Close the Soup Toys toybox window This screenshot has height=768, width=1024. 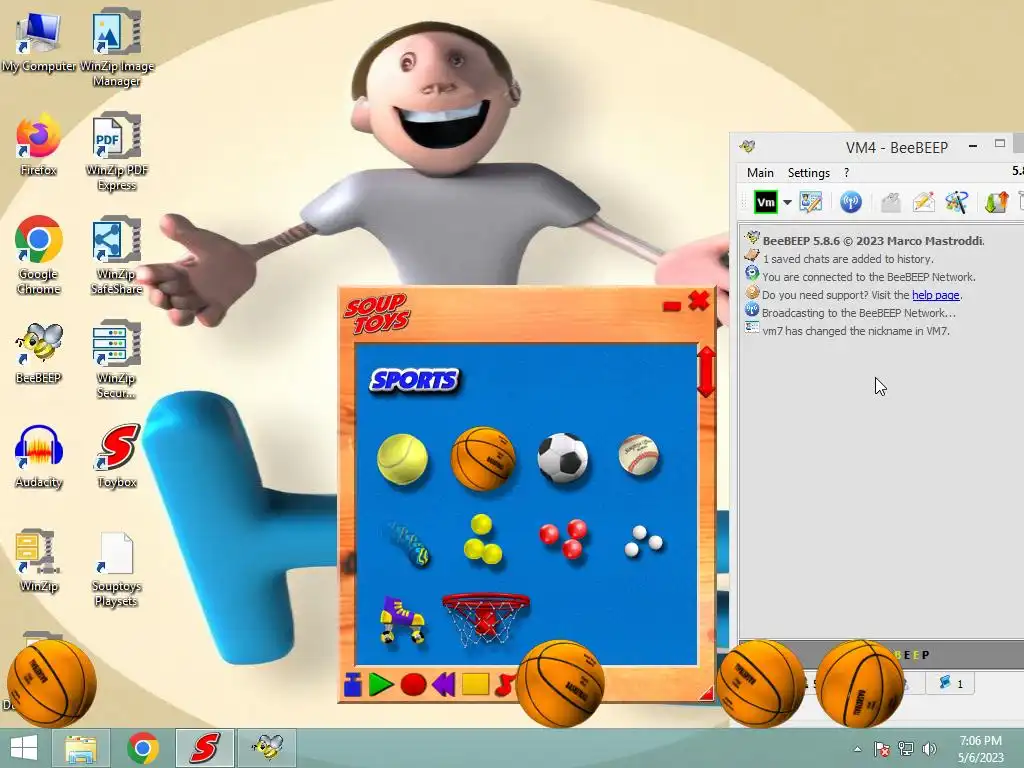coord(699,301)
